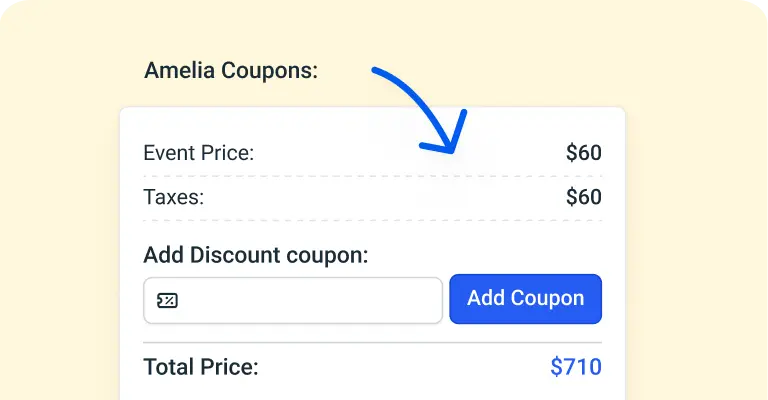Click the Taxes label
768x400 pixels.
[x=174, y=197]
